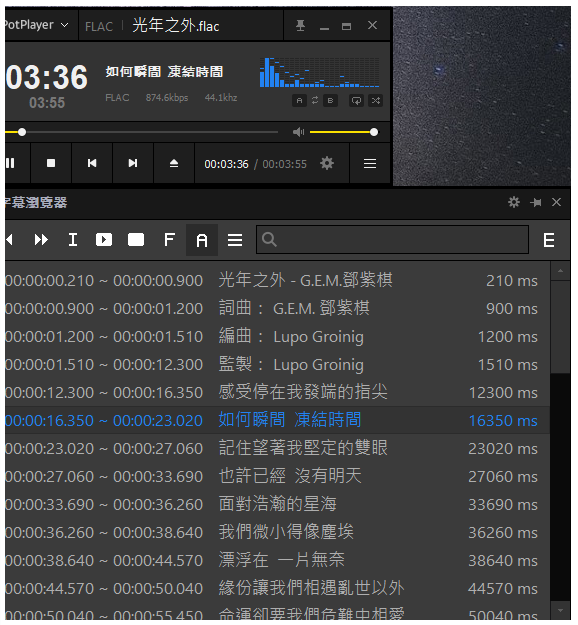Open the playlist hamburger menu
Viewport: 578px width, 625px height.
tap(370, 163)
